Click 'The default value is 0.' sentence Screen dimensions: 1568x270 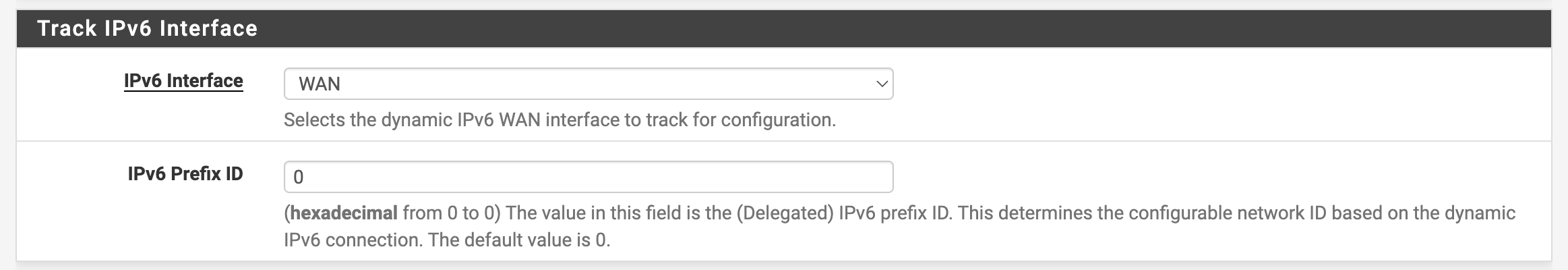click(519, 240)
